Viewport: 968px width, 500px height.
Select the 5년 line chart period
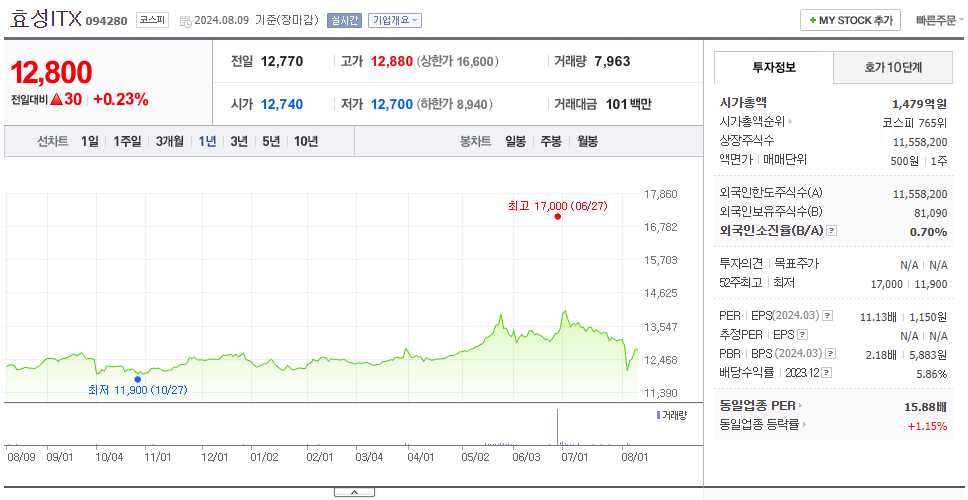tap(271, 141)
